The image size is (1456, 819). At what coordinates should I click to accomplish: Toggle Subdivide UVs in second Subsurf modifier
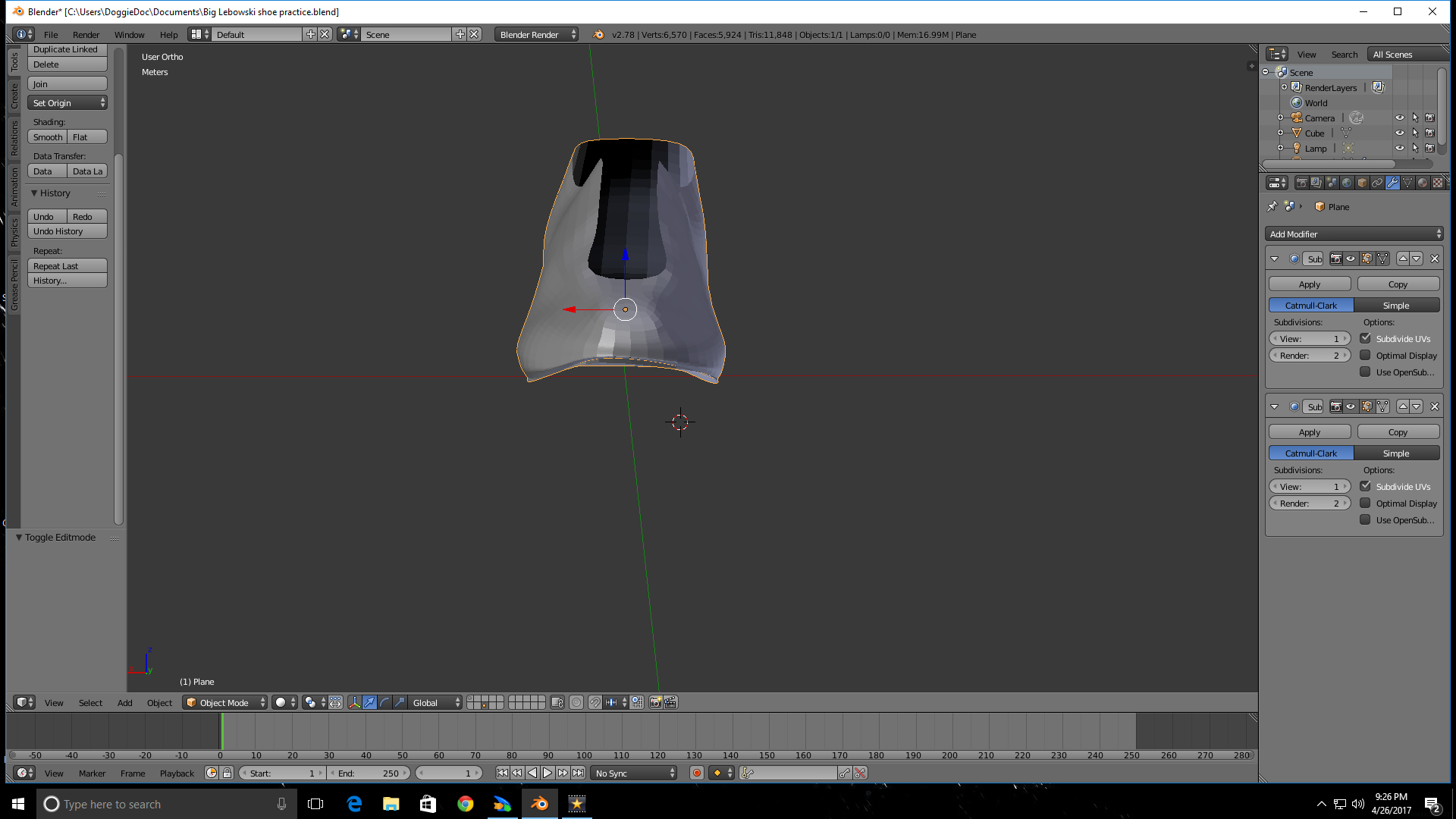pyautogui.click(x=1366, y=486)
